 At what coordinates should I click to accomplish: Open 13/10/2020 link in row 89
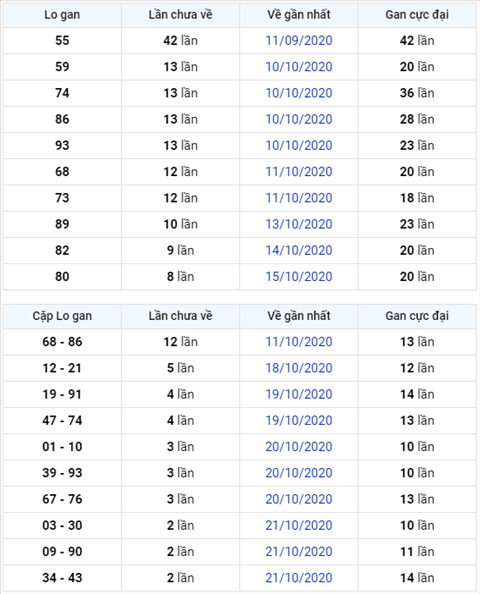[x=299, y=224]
